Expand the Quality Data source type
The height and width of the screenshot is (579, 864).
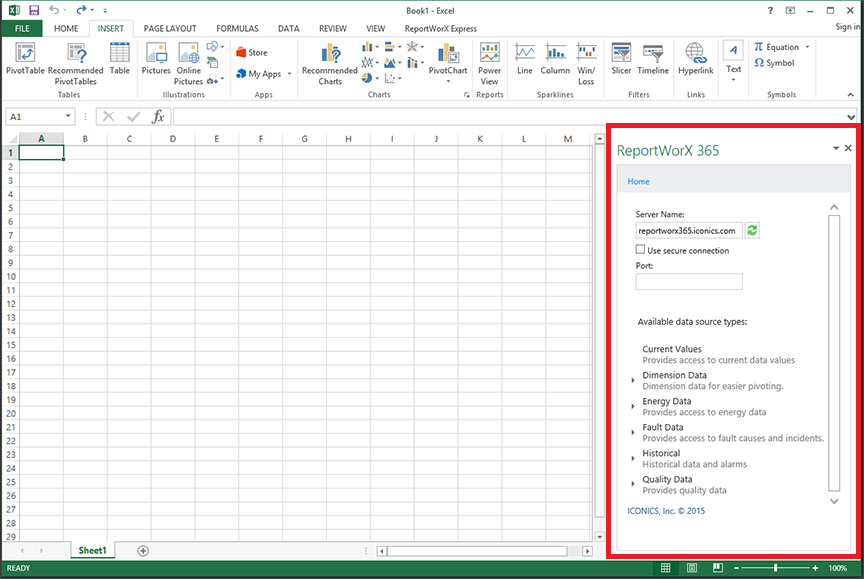(x=633, y=484)
